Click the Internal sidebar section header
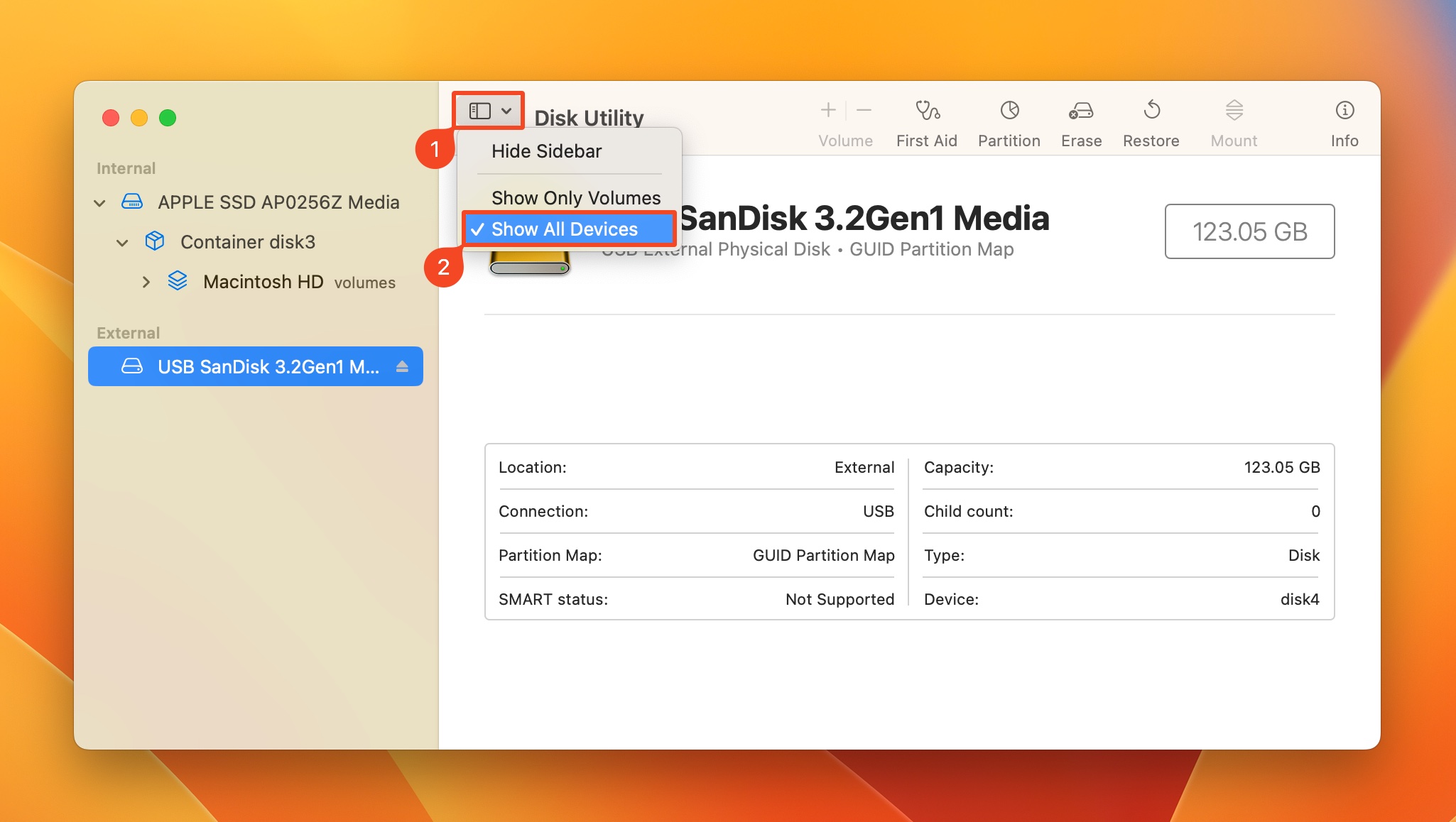Image resolution: width=1456 pixels, height=822 pixels. tap(126, 168)
